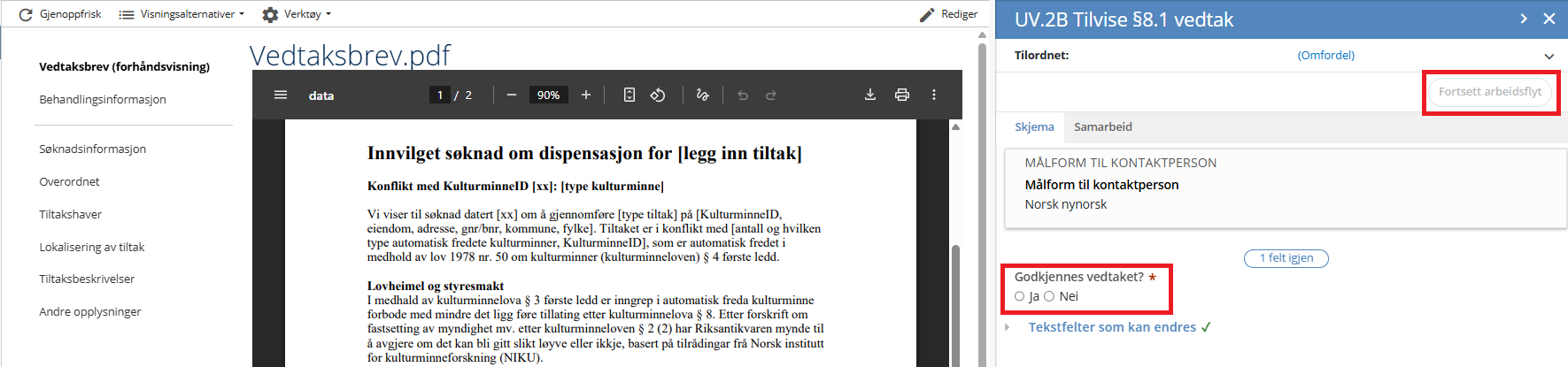The width and height of the screenshot is (1568, 367).
Task: Click the Fortsett arbeidsflyt button
Action: (1489, 91)
